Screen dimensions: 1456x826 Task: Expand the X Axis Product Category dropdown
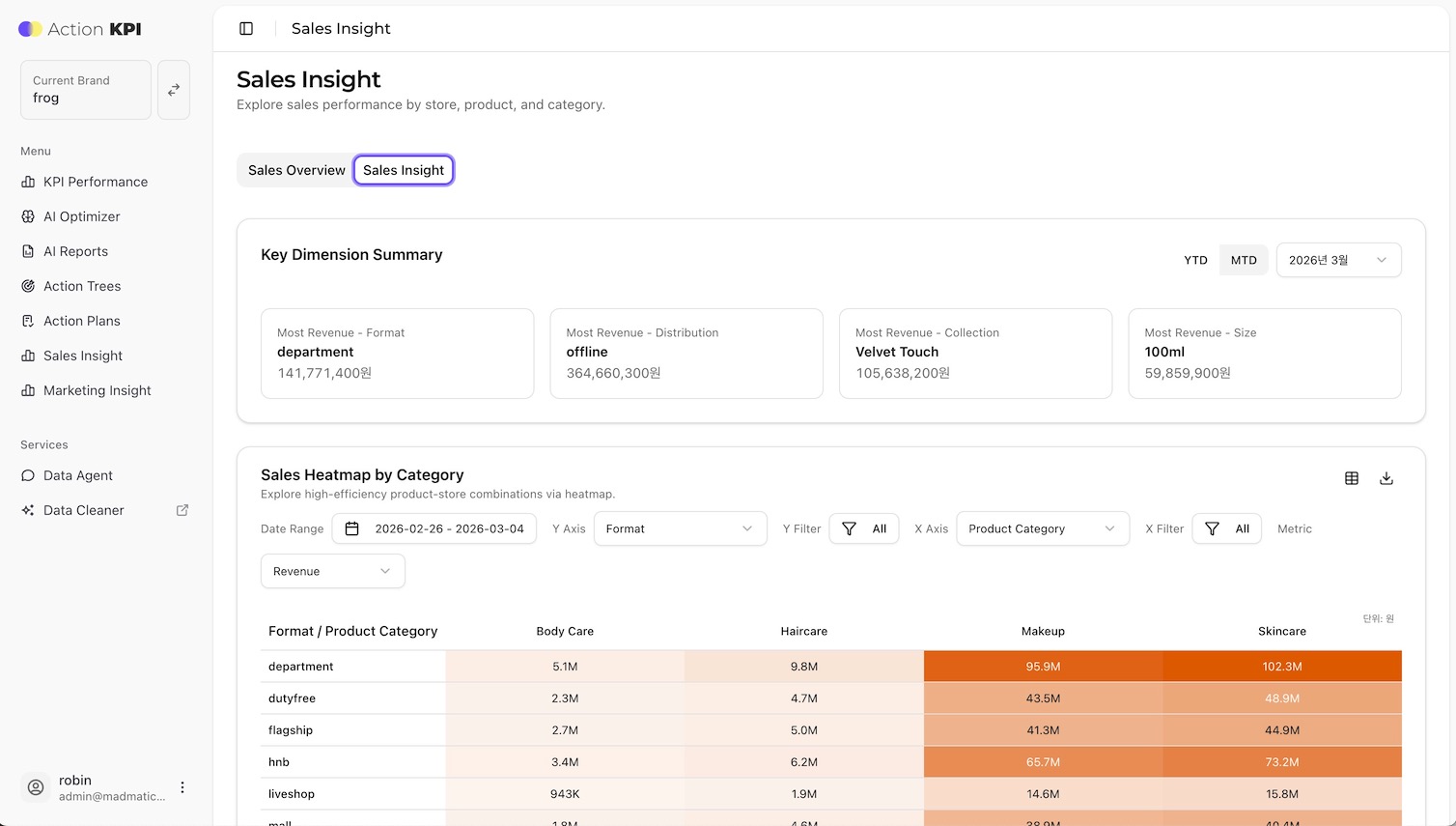pyautogui.click(x=1042, y=528)
